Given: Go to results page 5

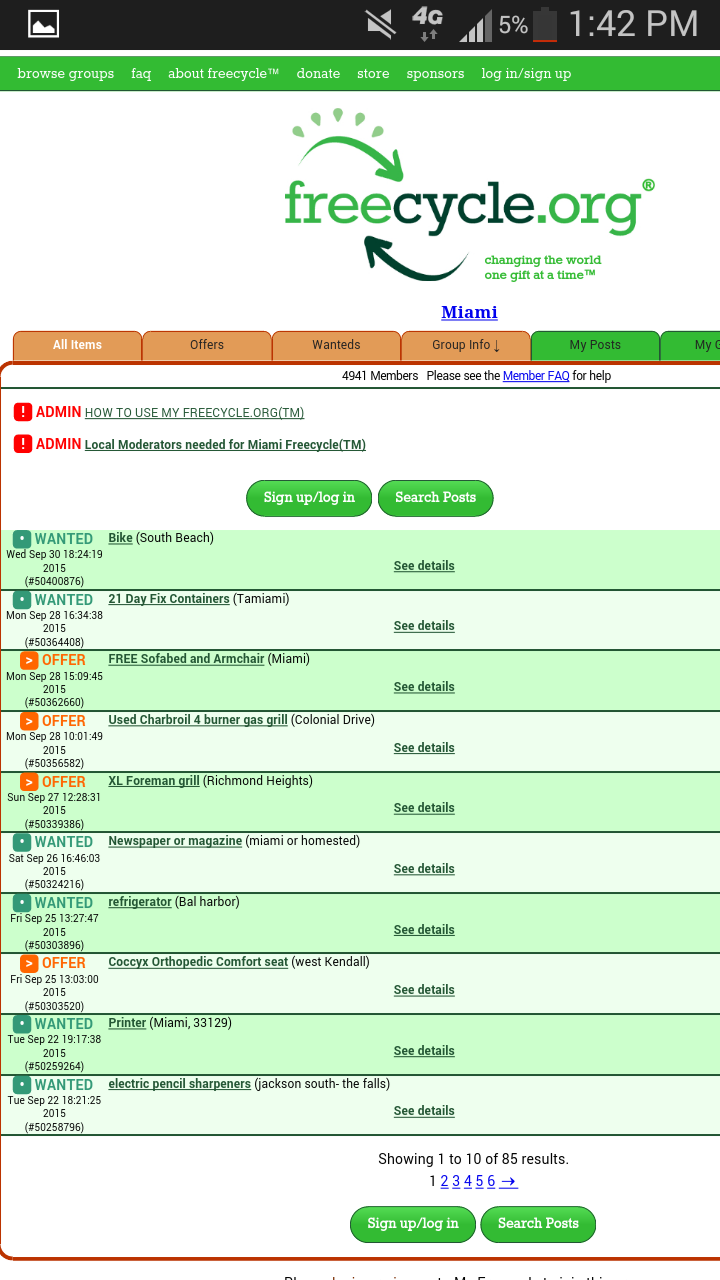Looking at the screenshot, I should (x=480, y=1181).
